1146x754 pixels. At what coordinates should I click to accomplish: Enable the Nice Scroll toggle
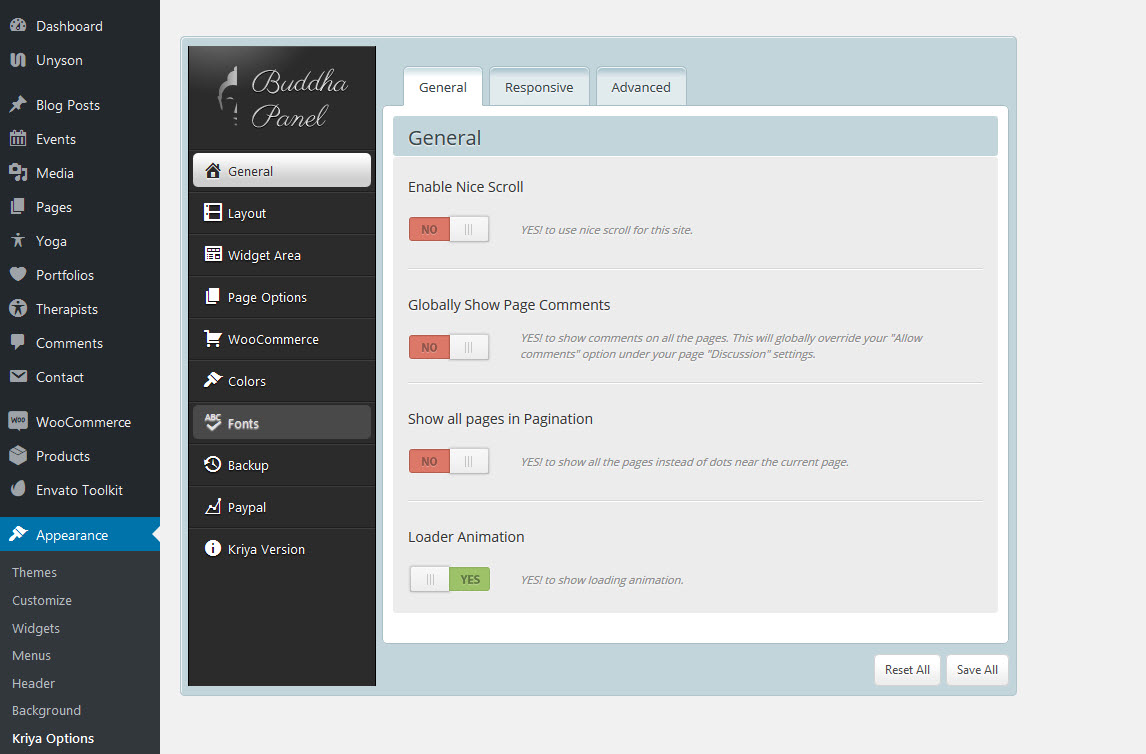449,228
